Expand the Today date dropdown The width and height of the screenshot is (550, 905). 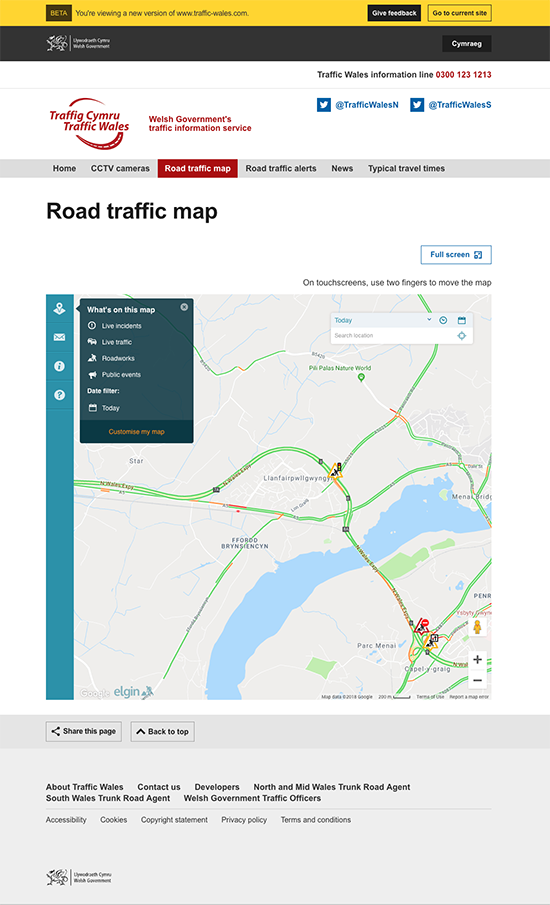click(383, 320)
